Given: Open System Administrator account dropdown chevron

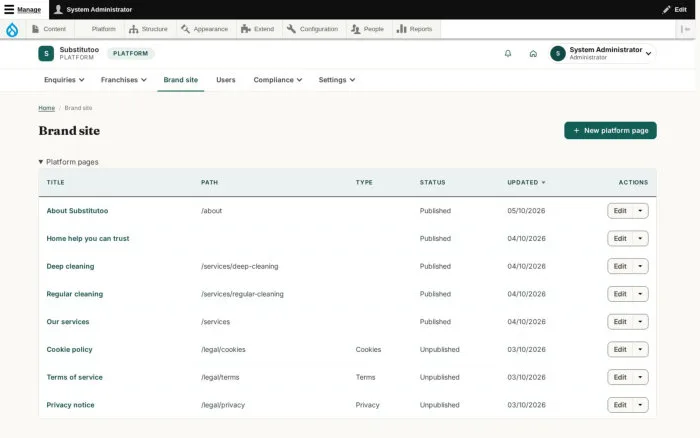Looking at the screenshot, I should 648,54.
